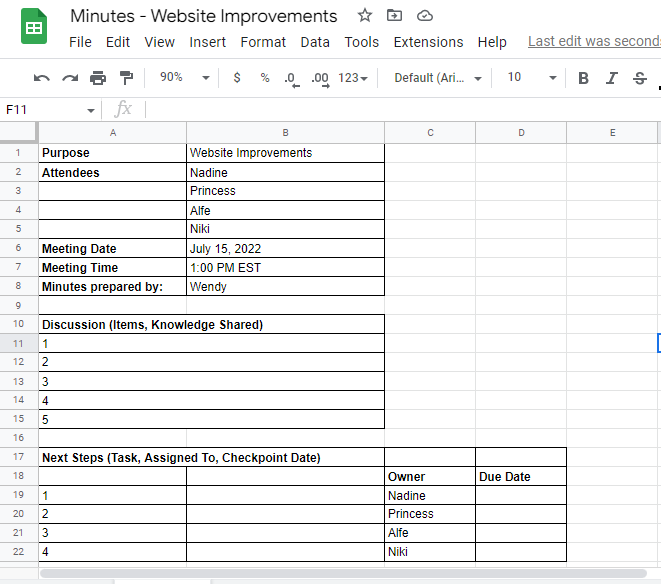Select the Owner header cell

tap(430, 476)
